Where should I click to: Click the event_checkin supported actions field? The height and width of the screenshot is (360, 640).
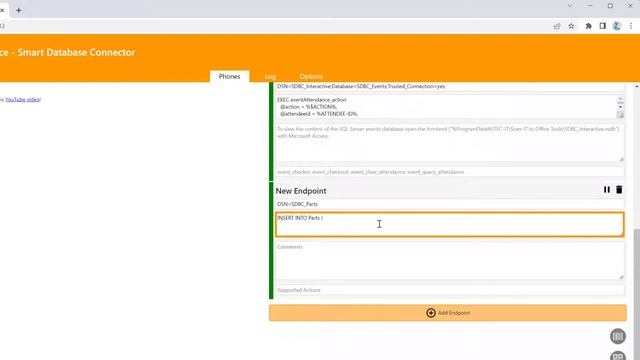[450, 172]
